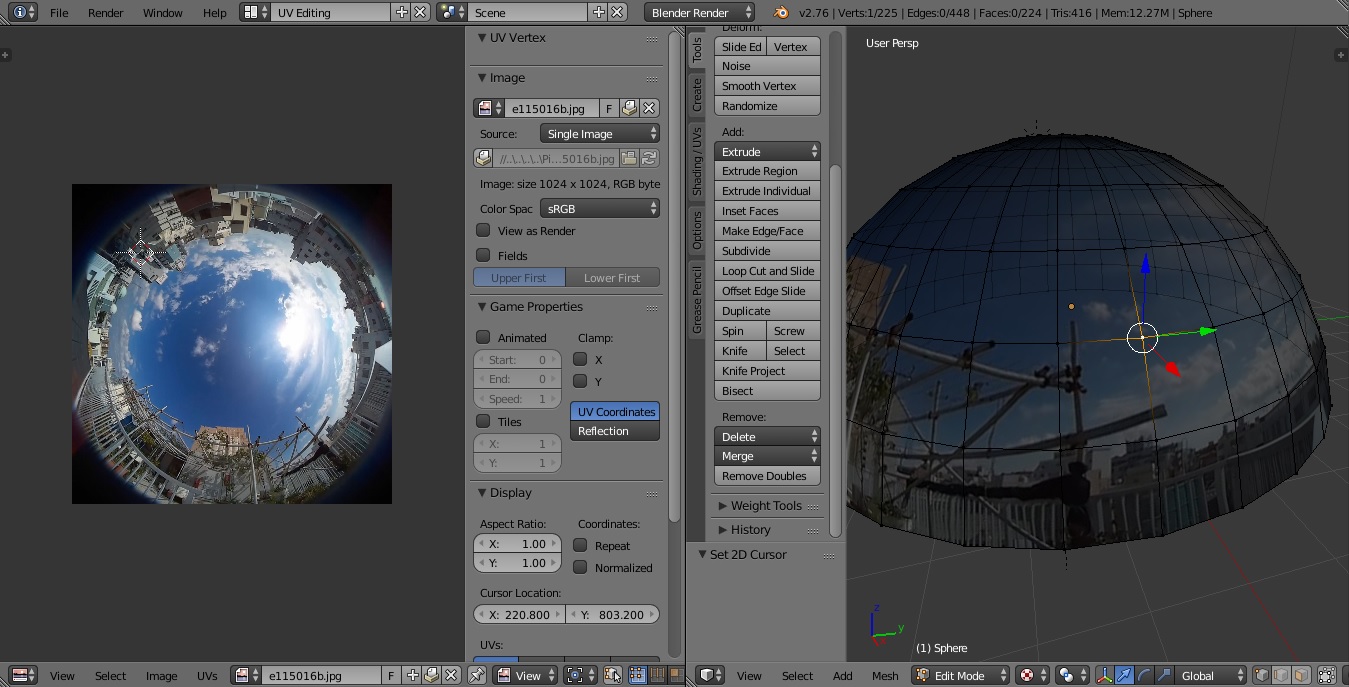This screenshot has height=687, width=1349.
Task: Pack the image using the pin icon
Action: (x=627, y=108)
